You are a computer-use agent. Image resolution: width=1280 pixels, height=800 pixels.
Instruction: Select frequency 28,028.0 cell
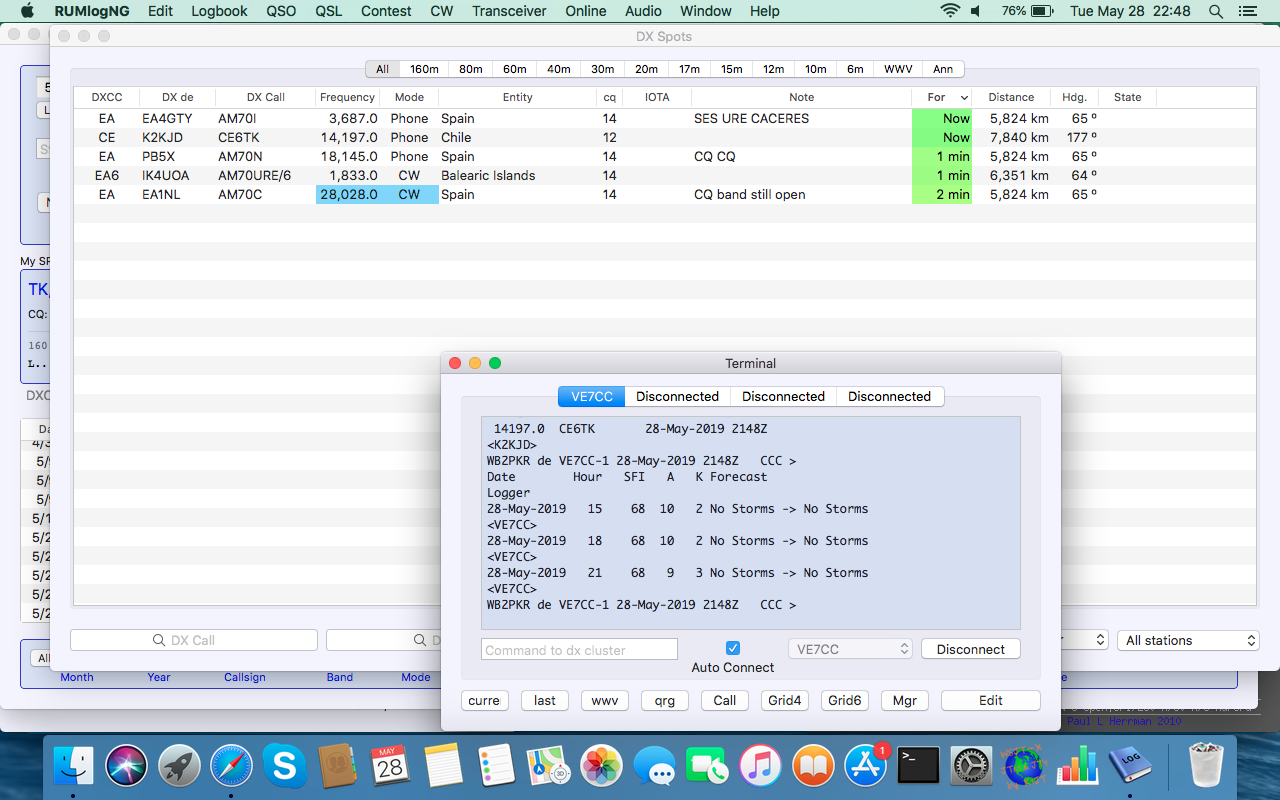[347, 195]
